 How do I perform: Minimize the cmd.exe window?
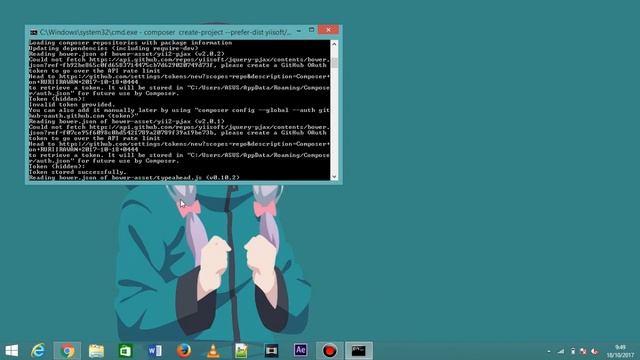click(299, 31)
